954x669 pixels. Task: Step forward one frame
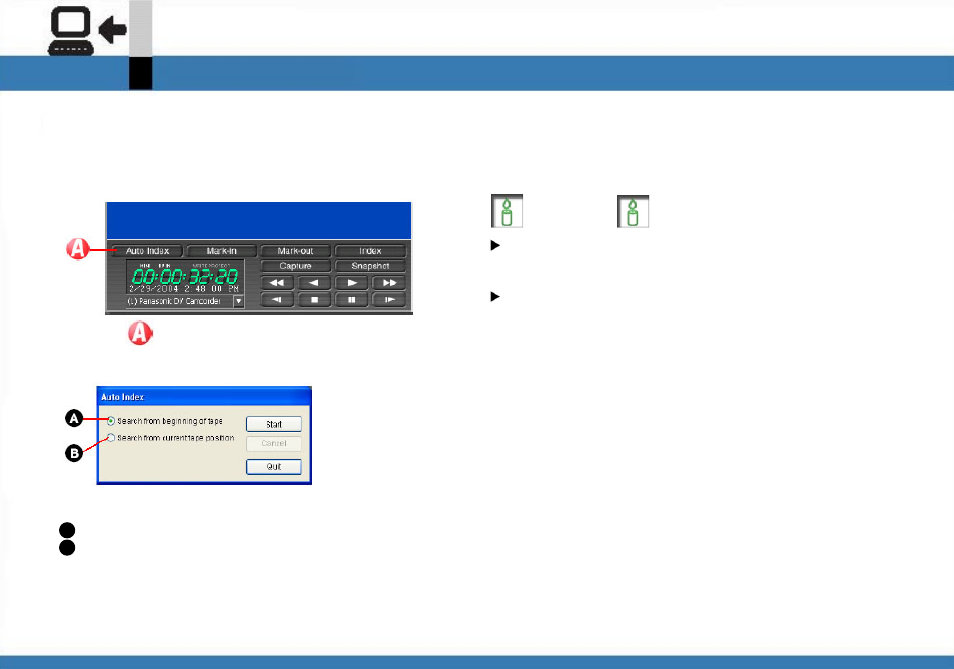[x=389, y=299]
